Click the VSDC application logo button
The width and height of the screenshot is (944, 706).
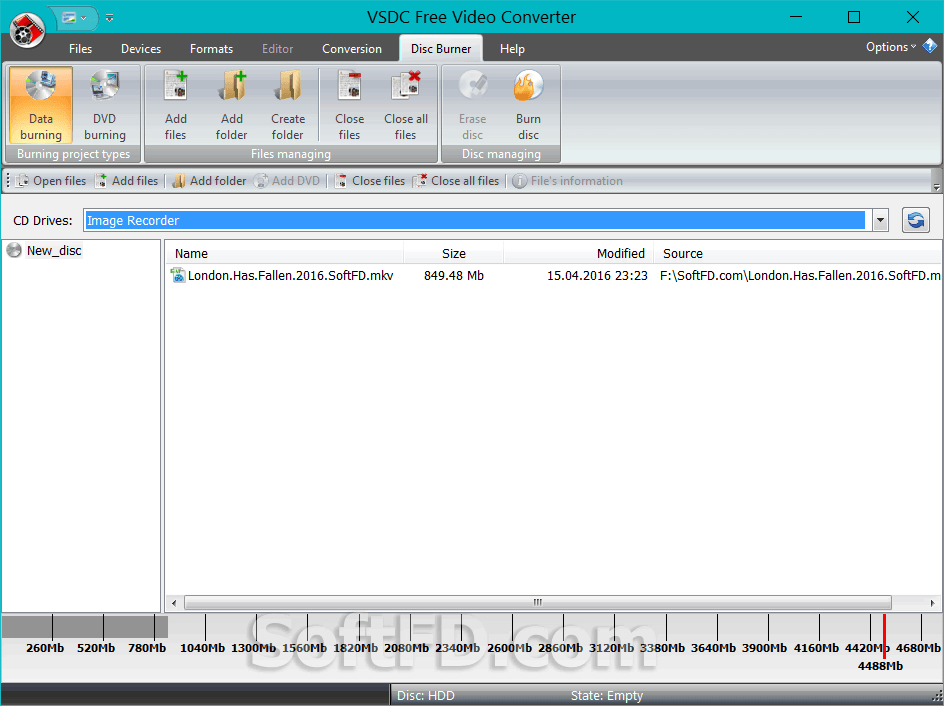click(27, 29)
